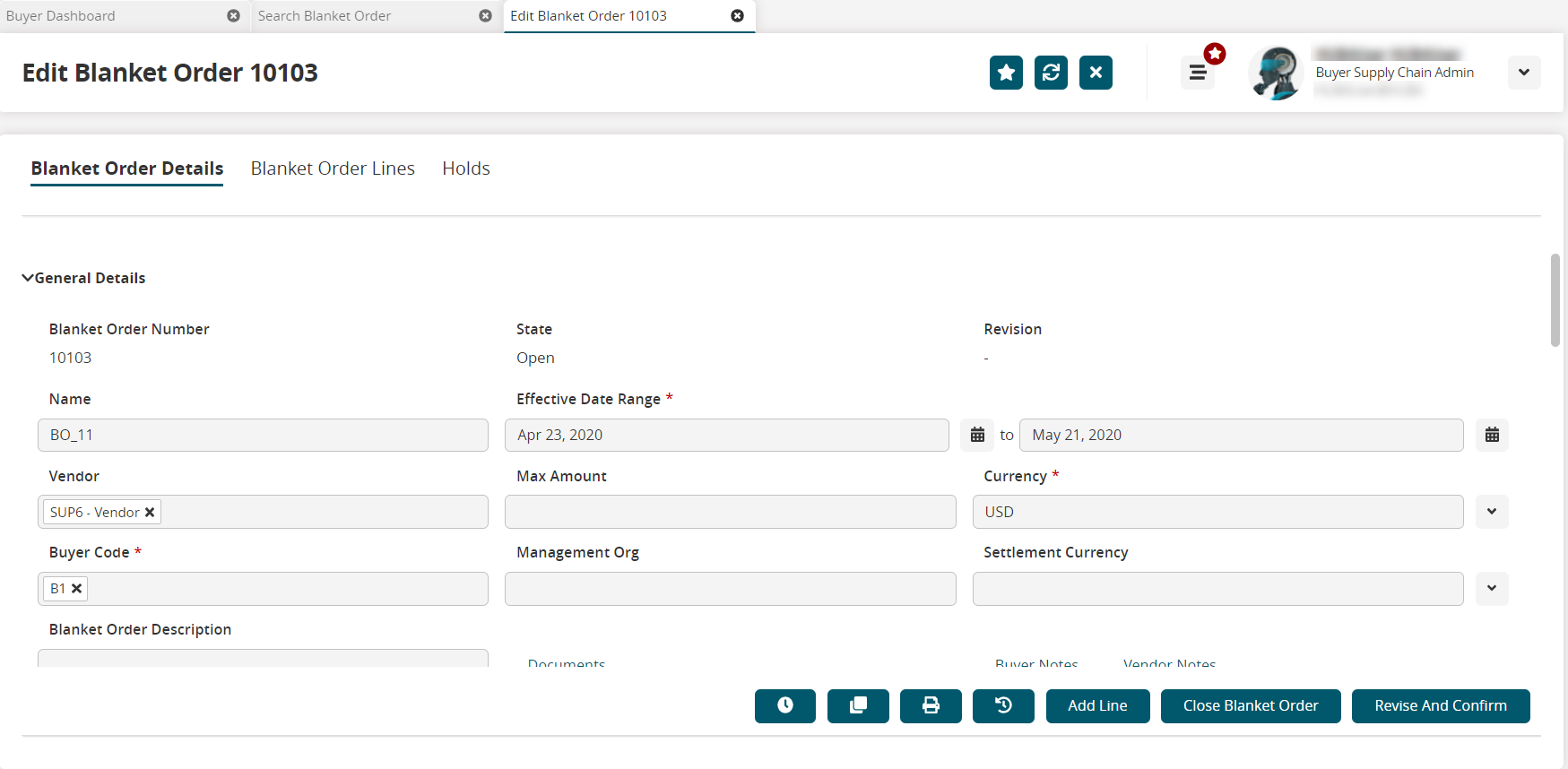Open the Currency dropdown arrow

(x=1492, y=512)
